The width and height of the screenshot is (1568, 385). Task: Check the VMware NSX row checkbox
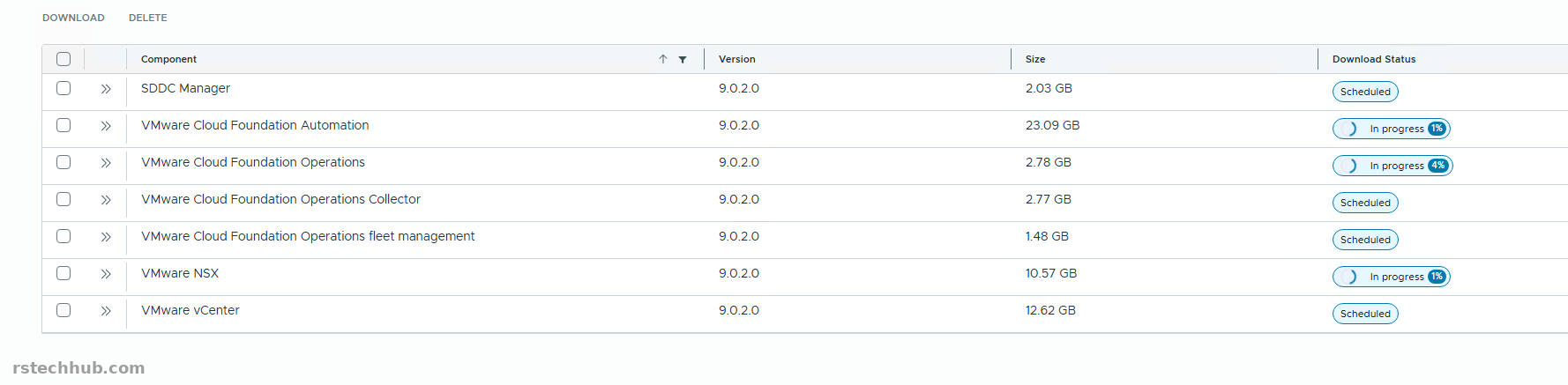[63, 273]
